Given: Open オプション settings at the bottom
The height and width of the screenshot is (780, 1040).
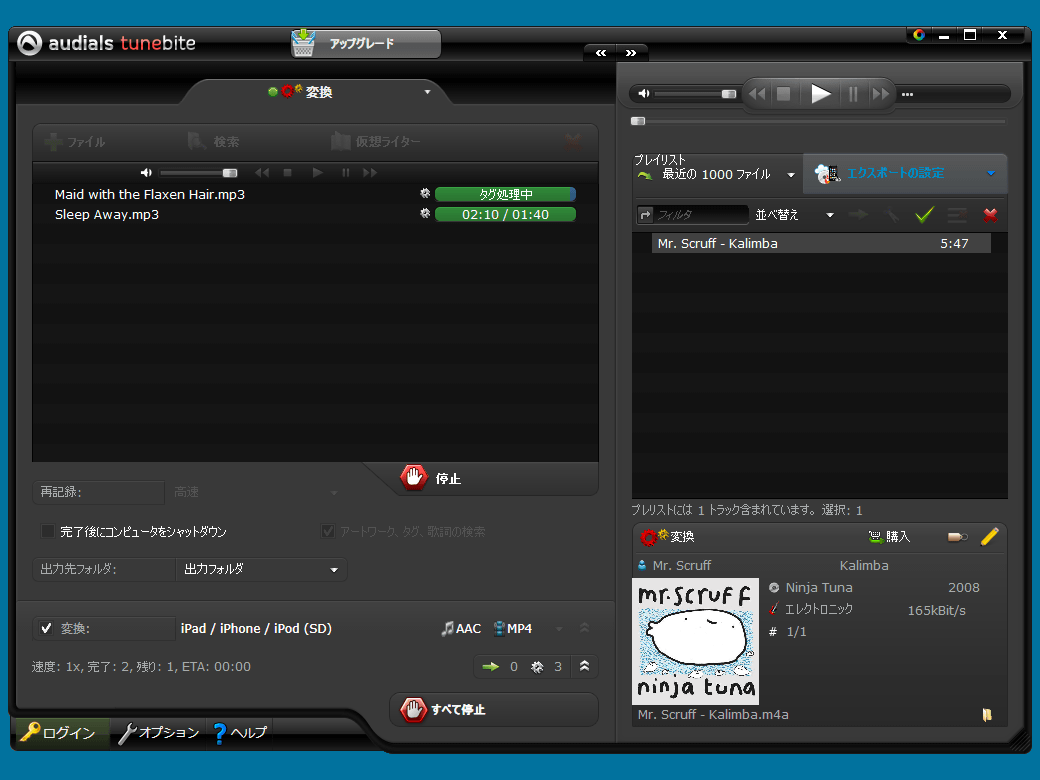Looking at the screenshot, I should tap(159, 733).
